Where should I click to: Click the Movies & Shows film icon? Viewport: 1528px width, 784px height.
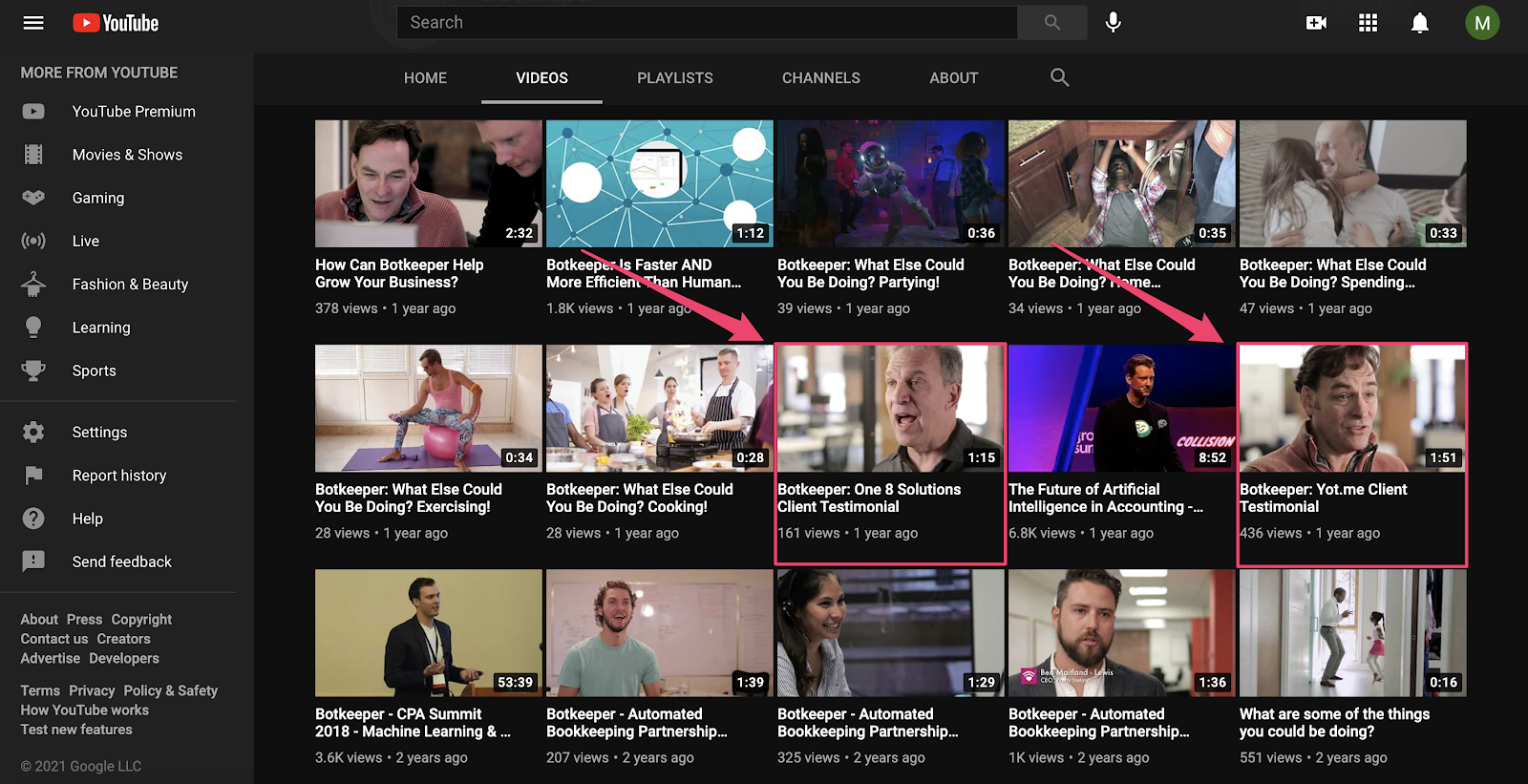(x=33, y=155)
